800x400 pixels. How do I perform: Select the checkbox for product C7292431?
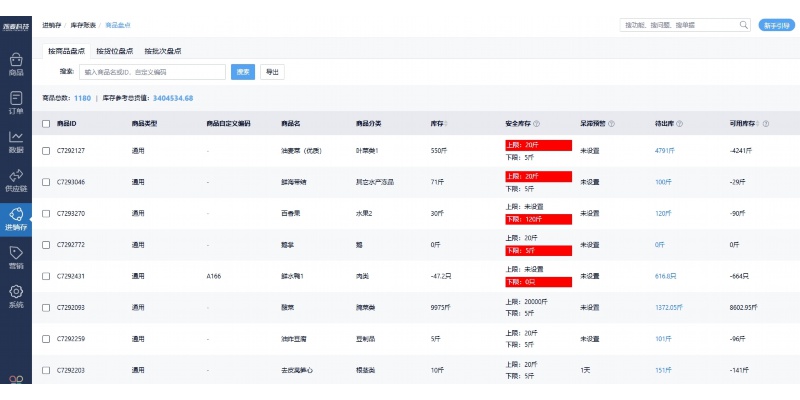46,276
